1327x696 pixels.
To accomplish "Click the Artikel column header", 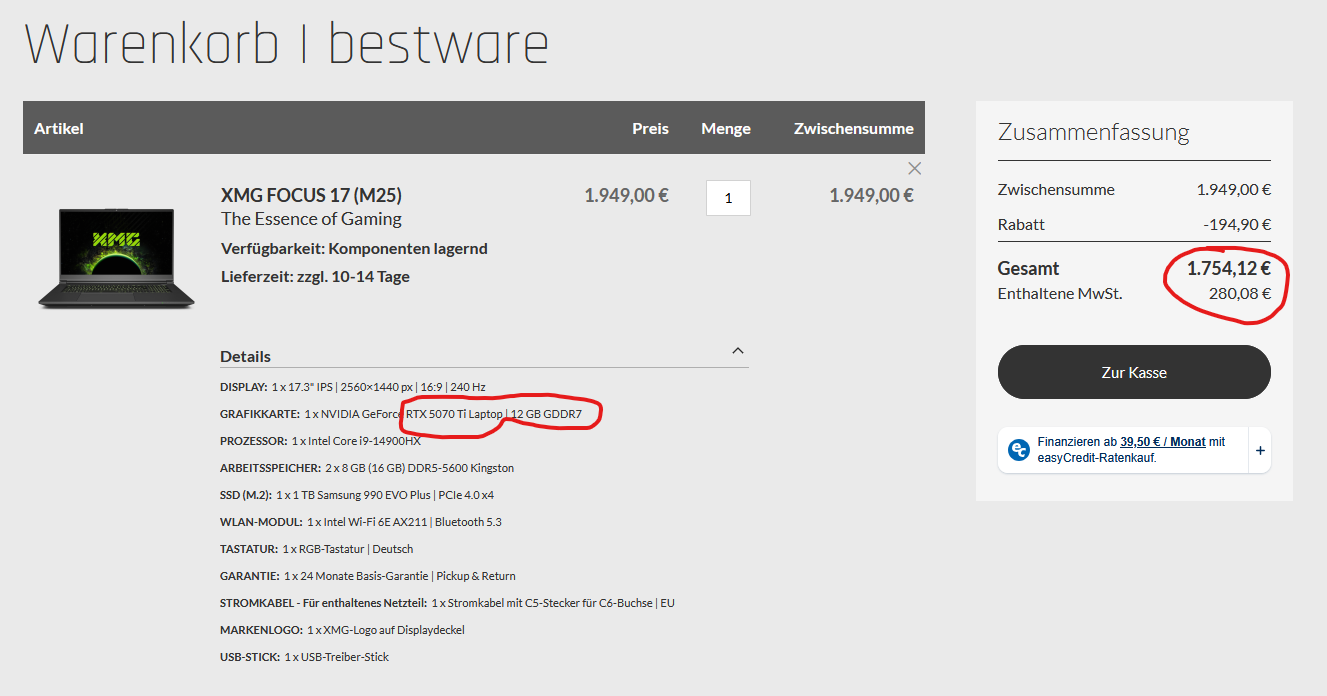I will coord(59,128).
